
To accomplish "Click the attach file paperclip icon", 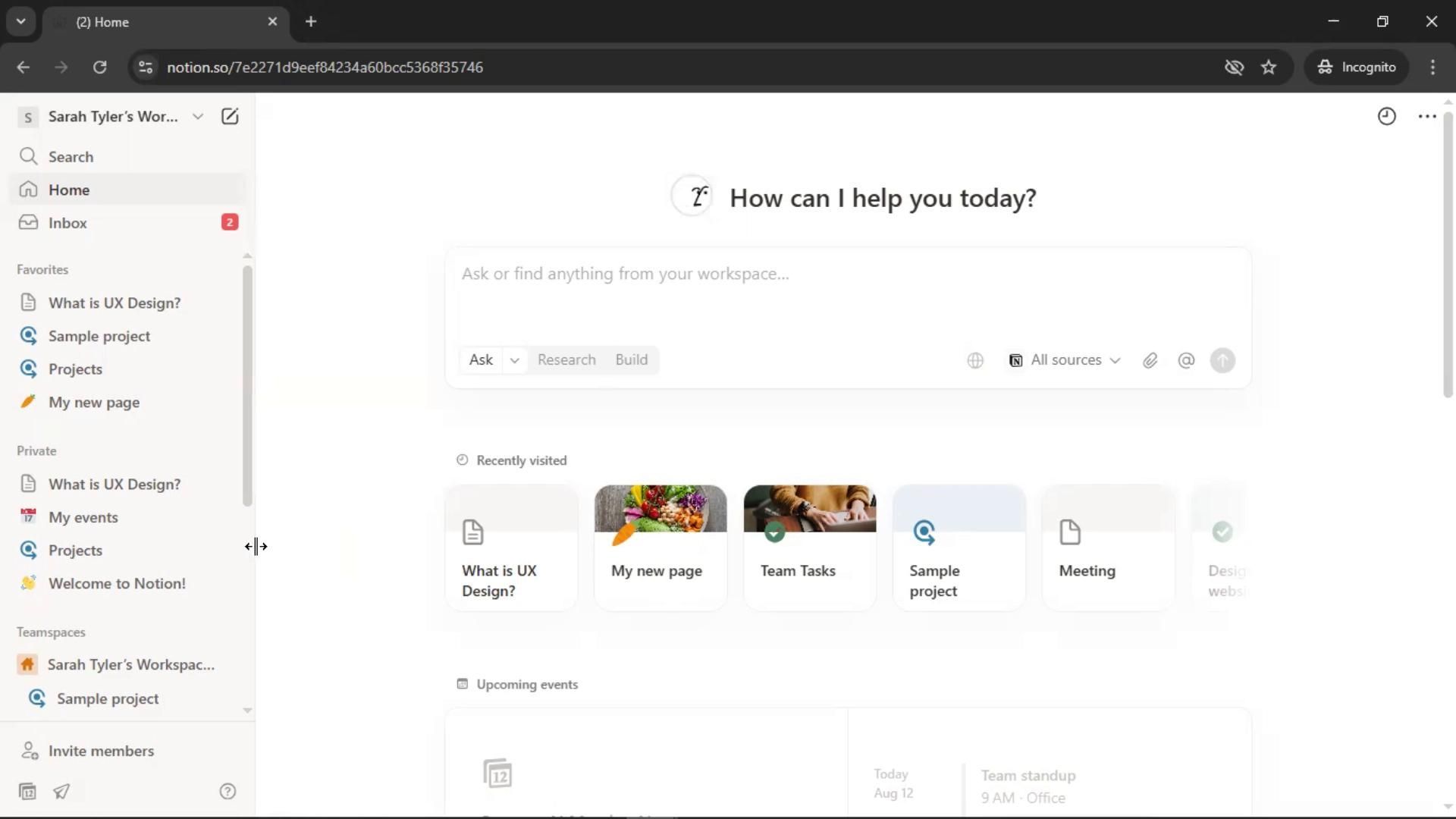I will click(1150, 361).
